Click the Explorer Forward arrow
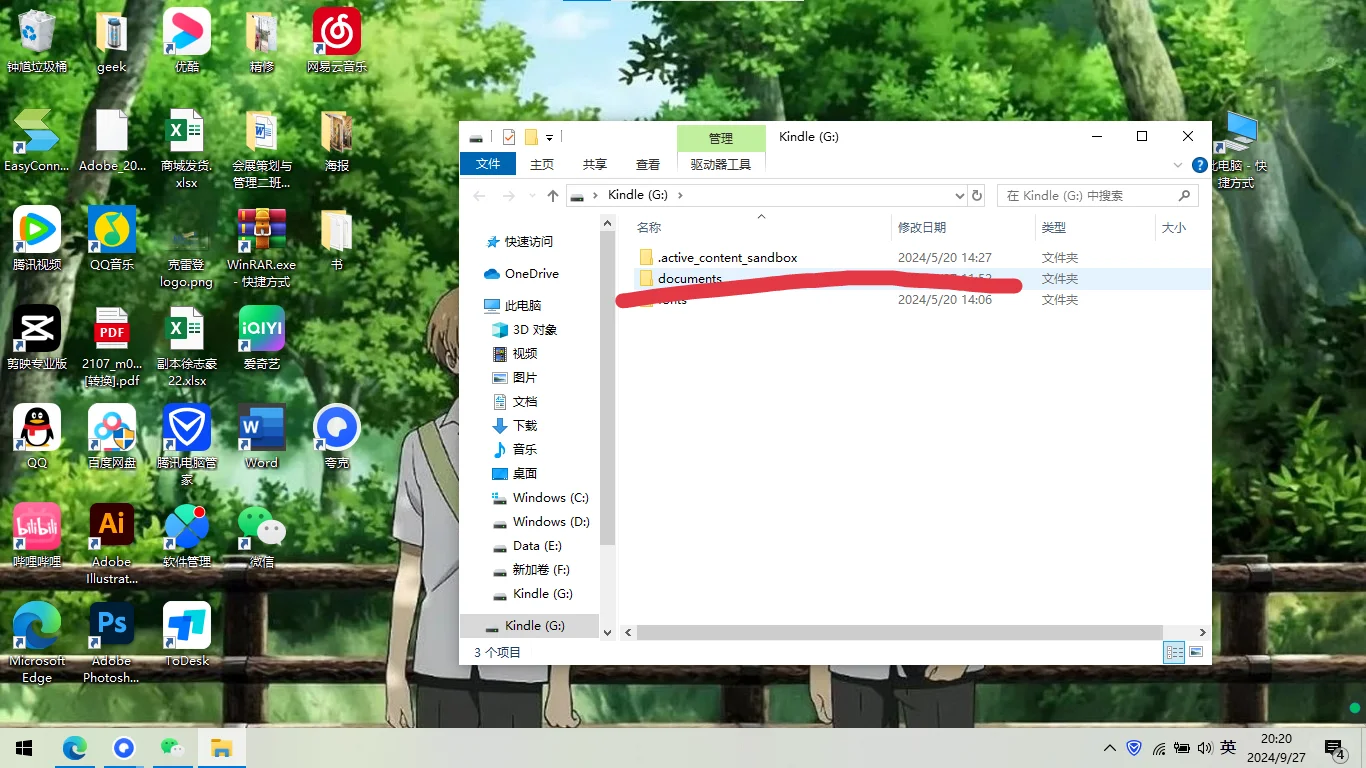 (508, 196)
